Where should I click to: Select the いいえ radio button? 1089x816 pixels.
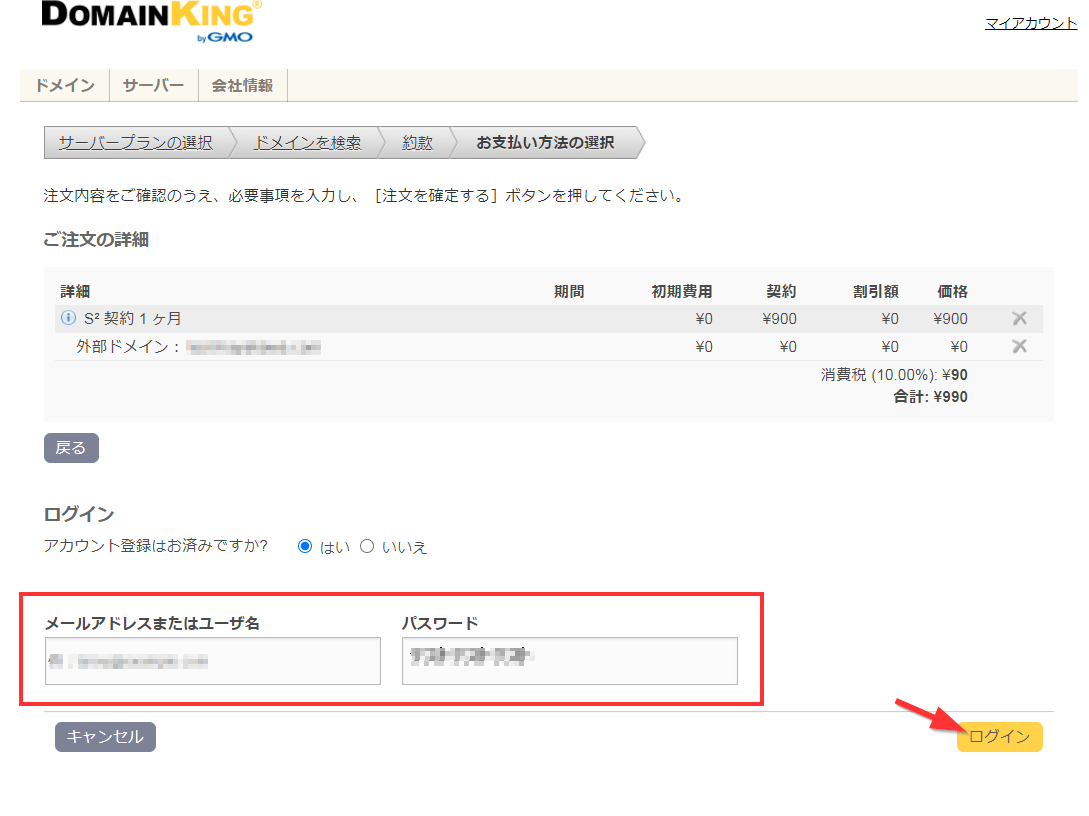click(x=367, y=546)
